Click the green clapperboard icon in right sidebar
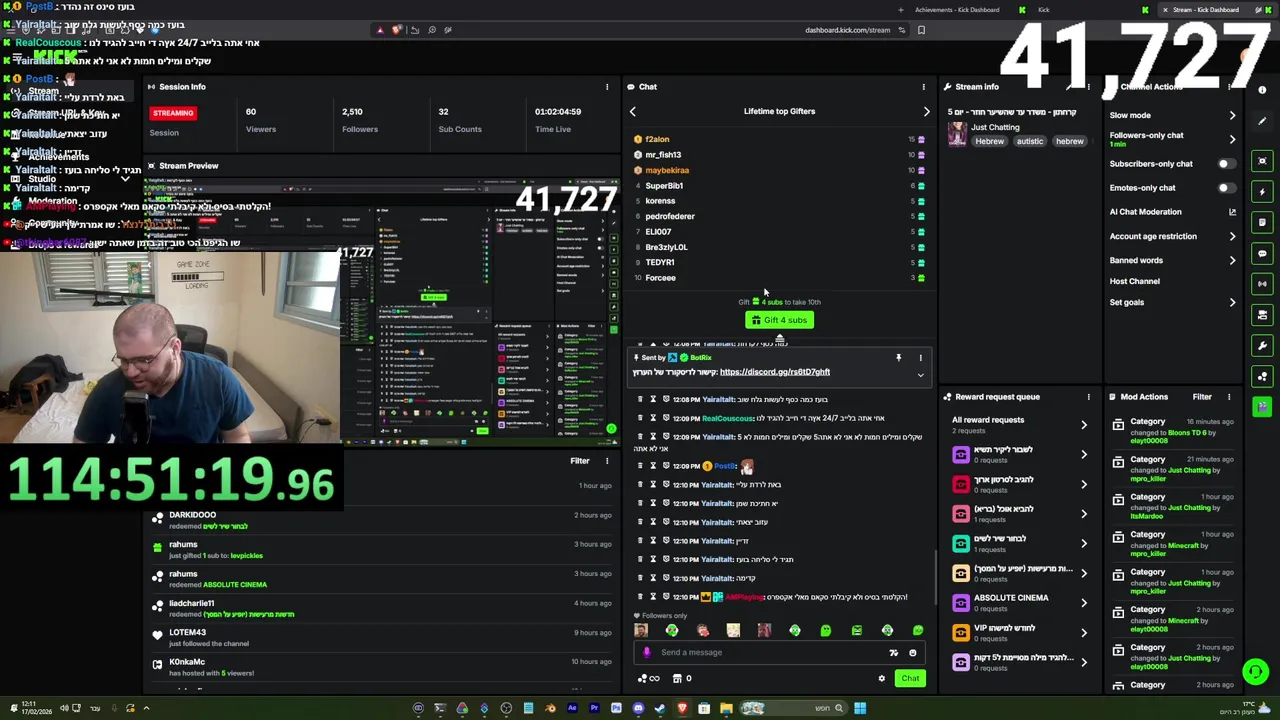This screenshot has width=1280, height=720. pos(1262,406)
